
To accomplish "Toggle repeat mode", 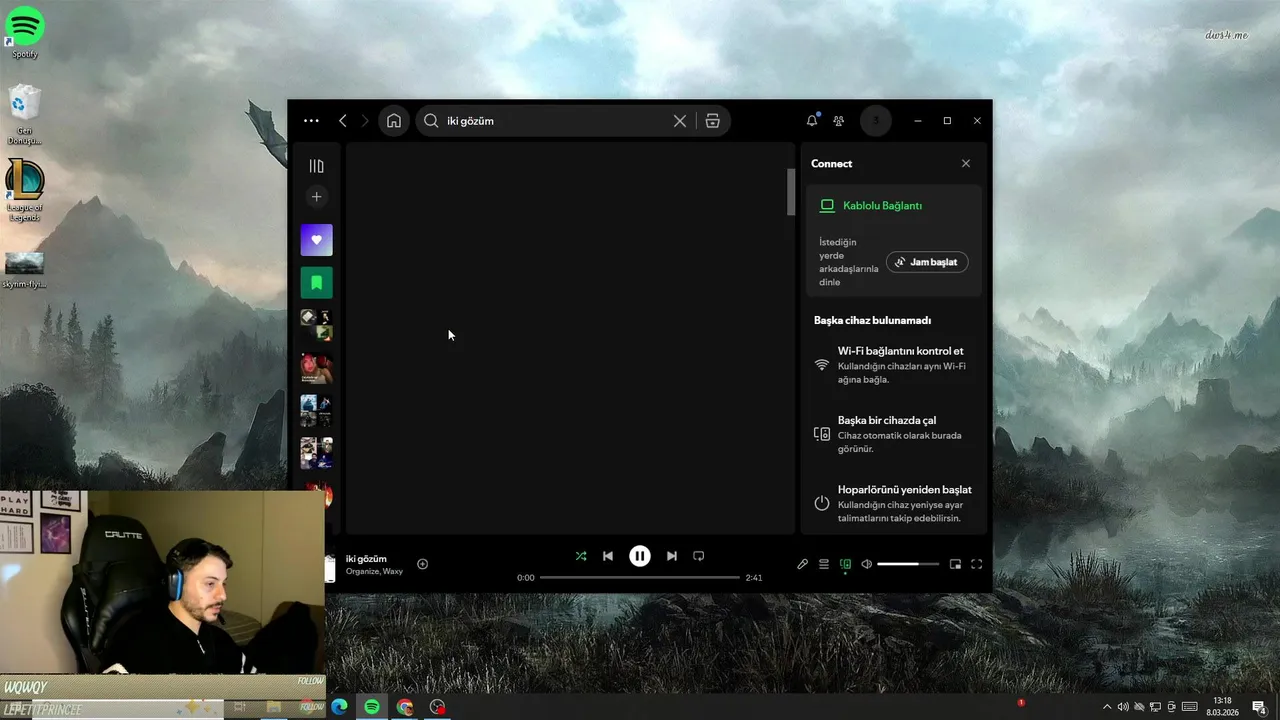I will [699, 556].
